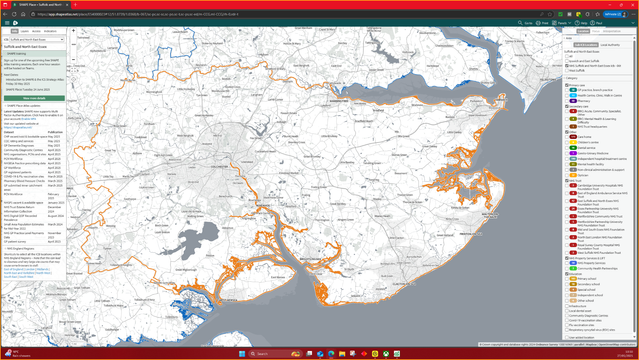Check the Community Diagnostic Centres checkbox
This screenshot has height=360, width=639.
[x=566, y=316]
